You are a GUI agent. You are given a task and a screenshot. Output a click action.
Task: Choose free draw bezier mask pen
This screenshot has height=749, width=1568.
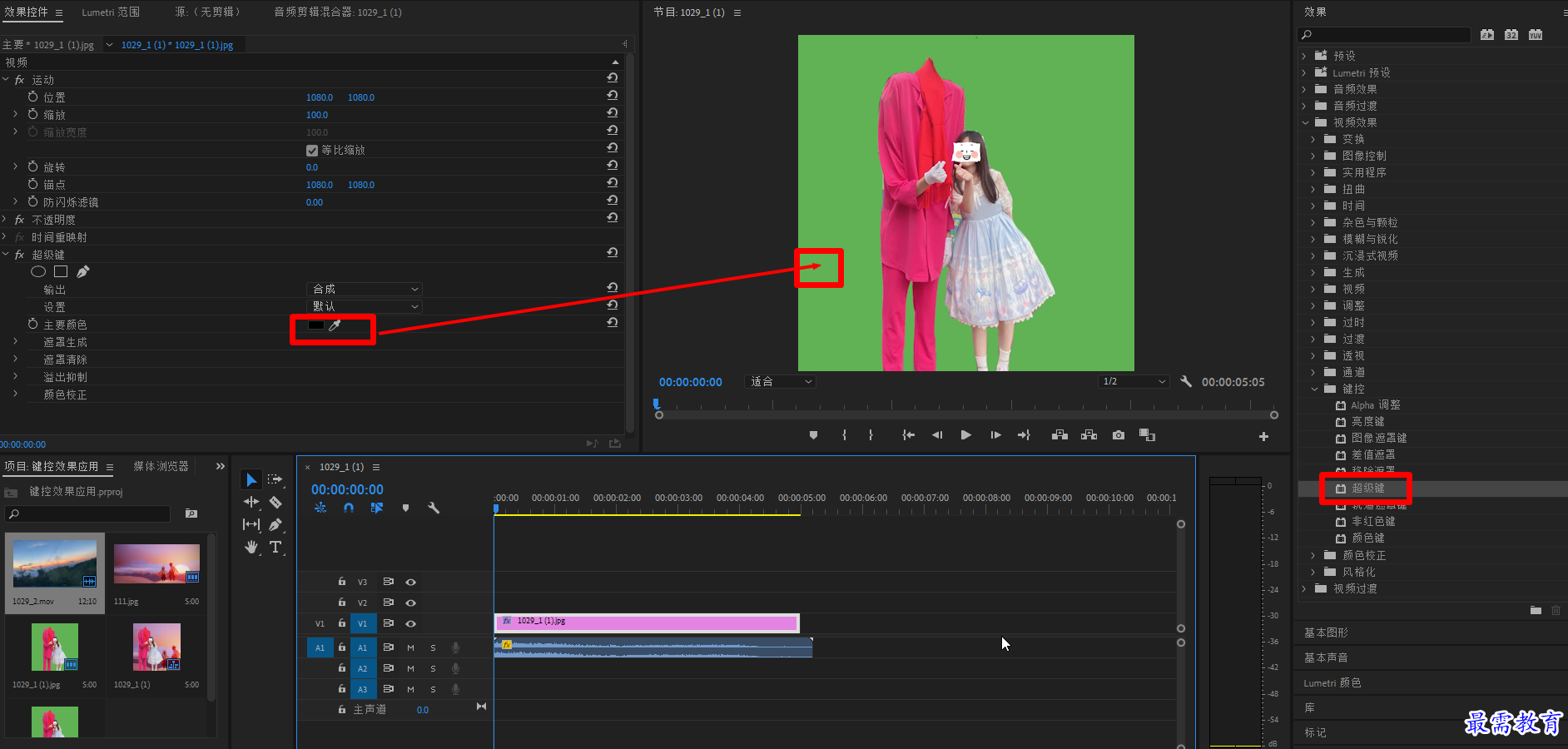tap(82, 271)
